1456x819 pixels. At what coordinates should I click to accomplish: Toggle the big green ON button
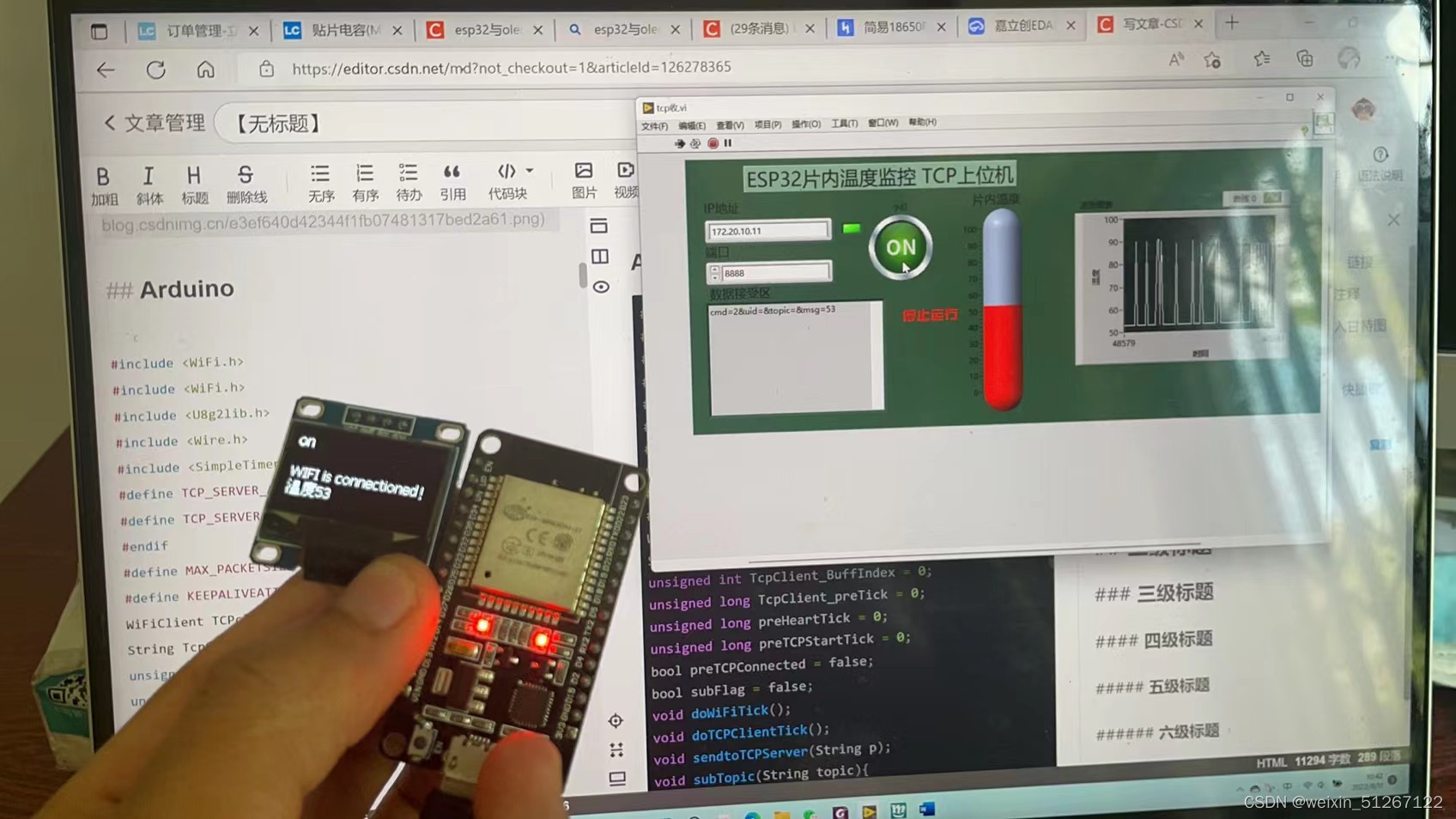pos(899,247)
